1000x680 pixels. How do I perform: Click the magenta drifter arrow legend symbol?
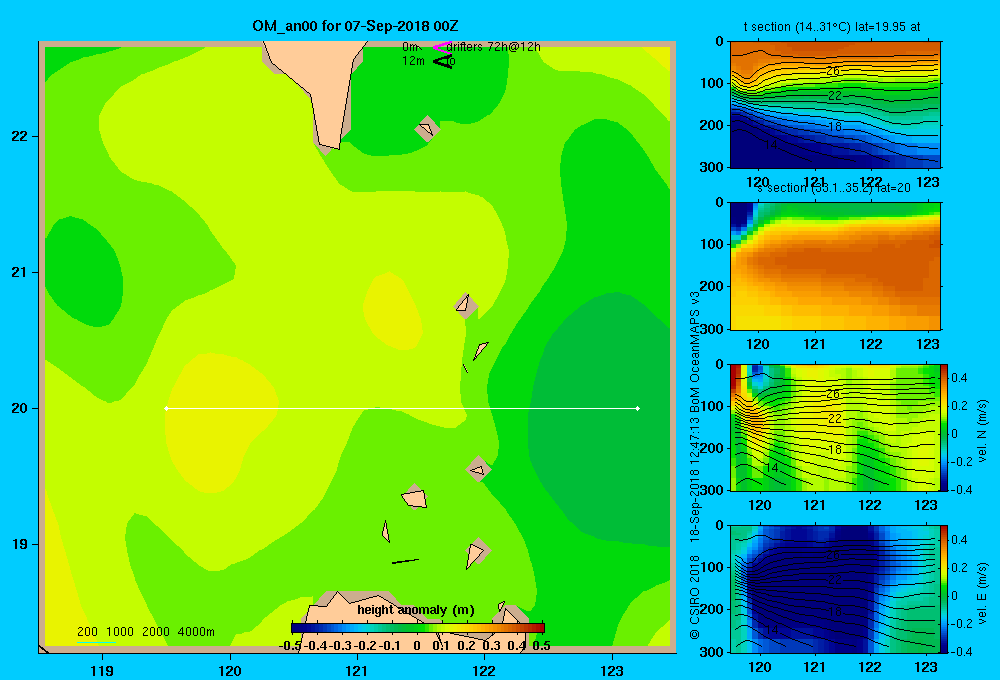pos(443,47)
